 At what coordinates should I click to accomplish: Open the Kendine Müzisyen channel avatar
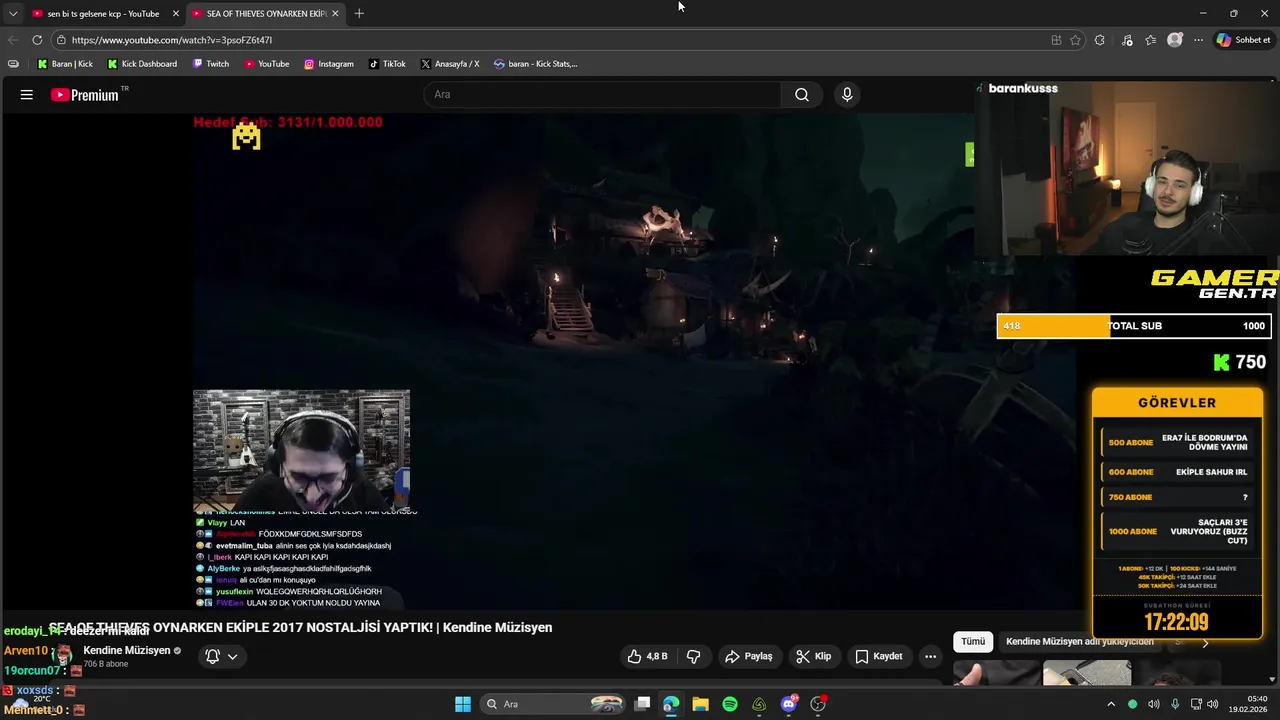click(x=63, y=656)
